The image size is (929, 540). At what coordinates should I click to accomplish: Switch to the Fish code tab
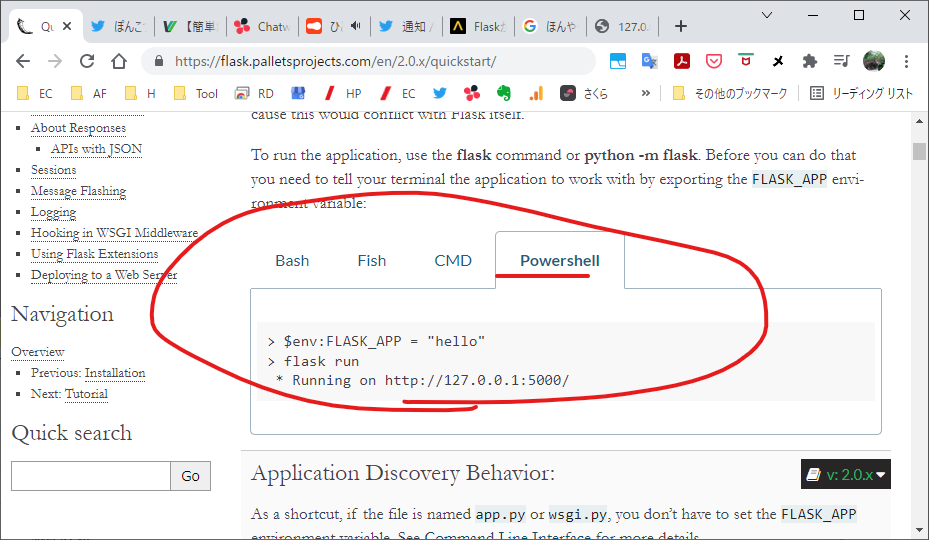tap(372, 260)
